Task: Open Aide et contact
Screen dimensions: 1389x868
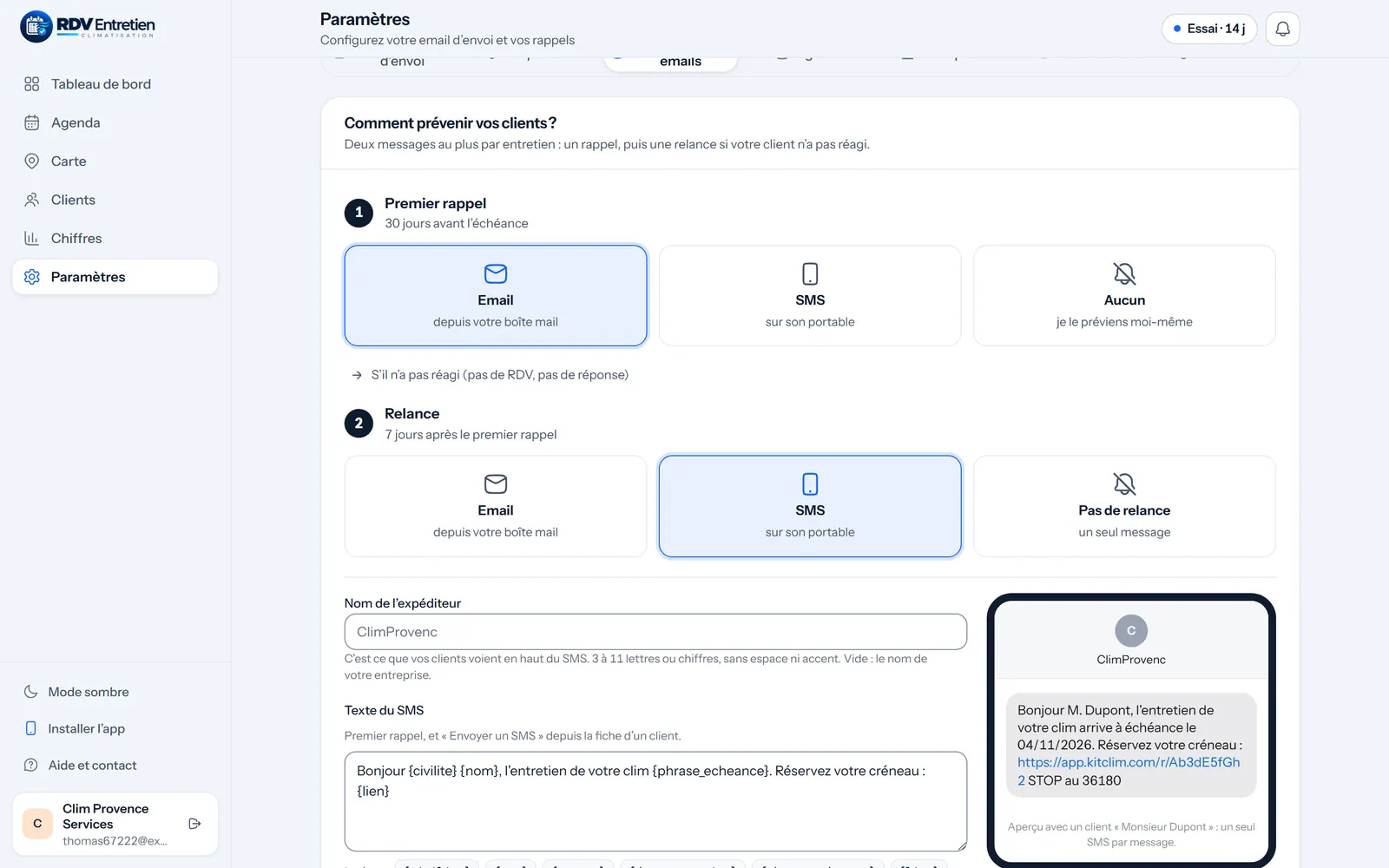Action: click(115, 765)
